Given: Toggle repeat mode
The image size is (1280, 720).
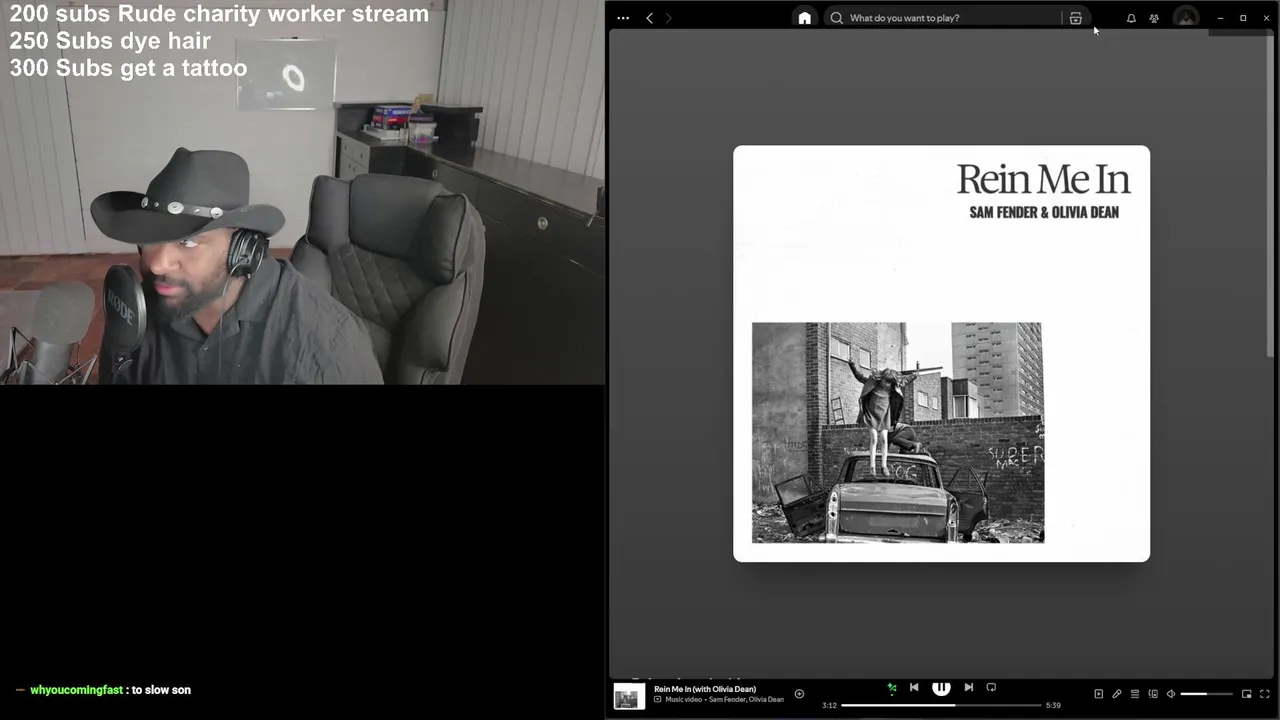Looking at the screenshot, I should (991, 687).
